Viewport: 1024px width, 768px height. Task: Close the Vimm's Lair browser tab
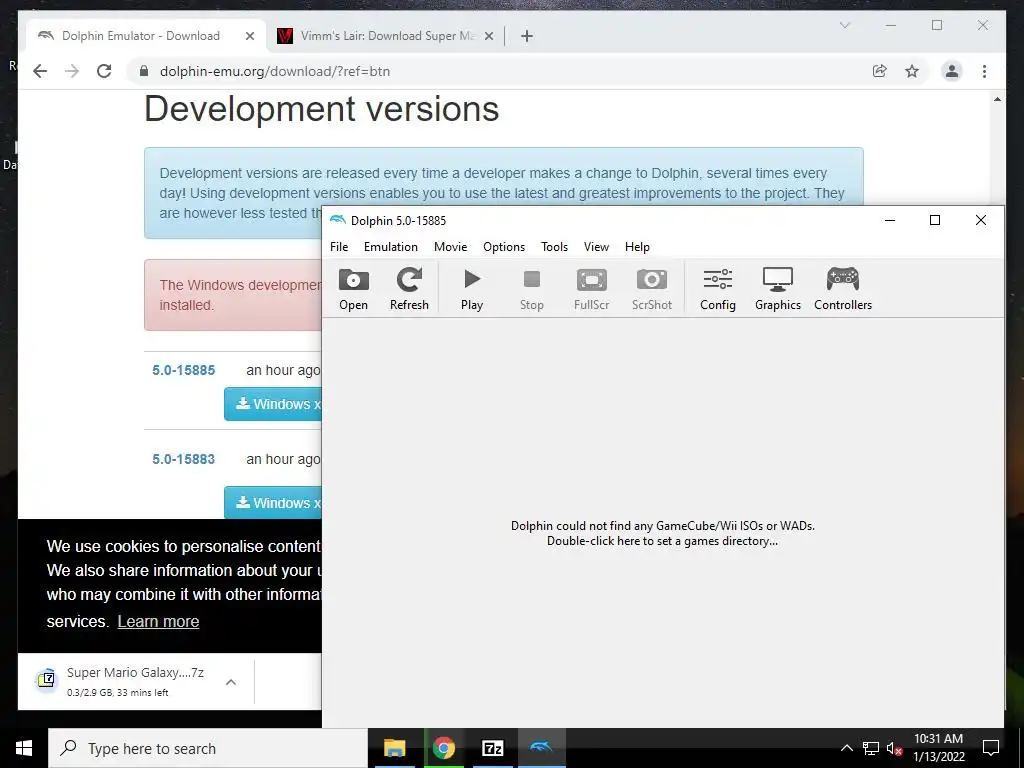click(488, 36)
